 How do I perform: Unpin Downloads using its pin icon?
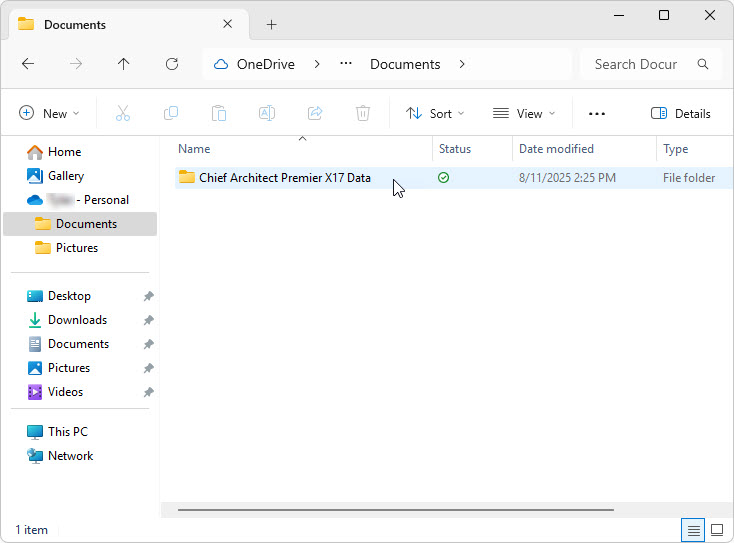tap(148, 320)
